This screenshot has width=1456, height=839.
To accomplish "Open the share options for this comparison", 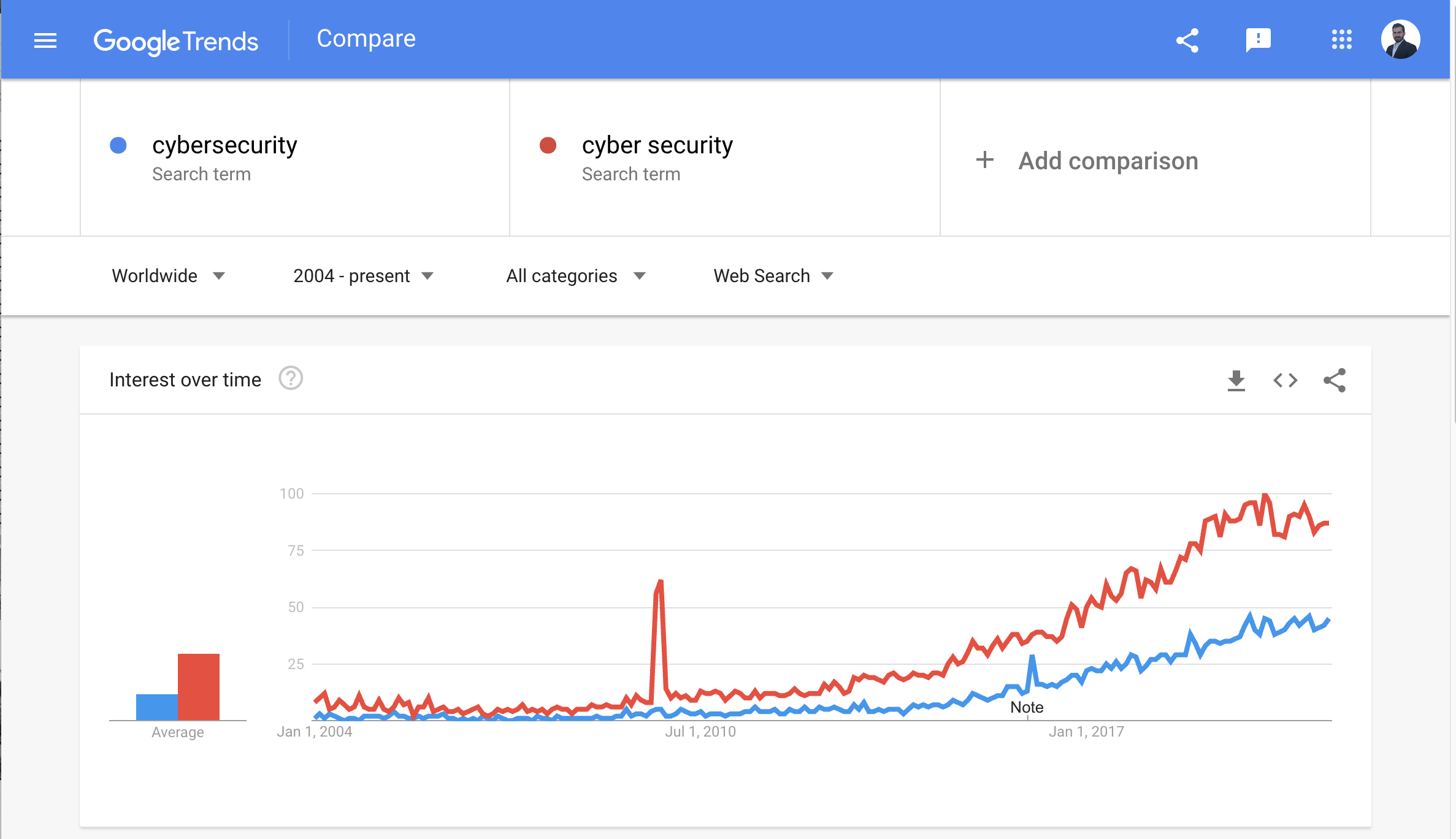I will [x=1187, y=39].
